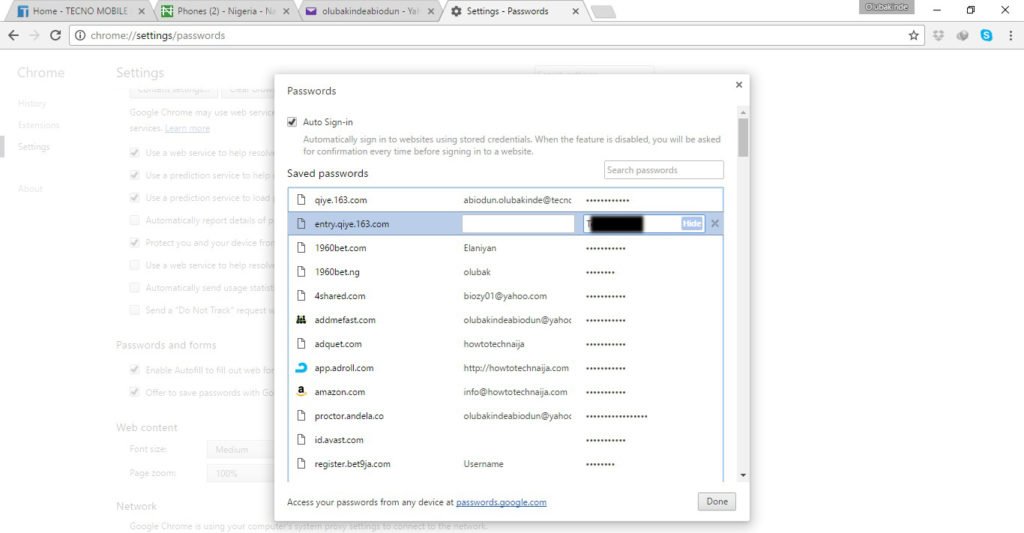Close the Passwords dialog with the X

pyautogui.click(x=739, y=85)
